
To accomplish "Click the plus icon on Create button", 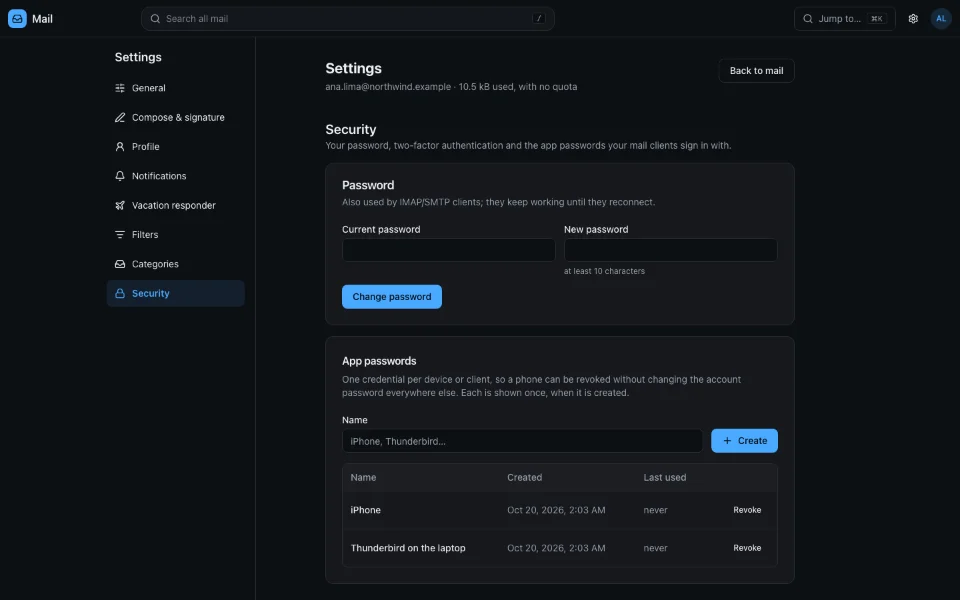I will 727,441.
